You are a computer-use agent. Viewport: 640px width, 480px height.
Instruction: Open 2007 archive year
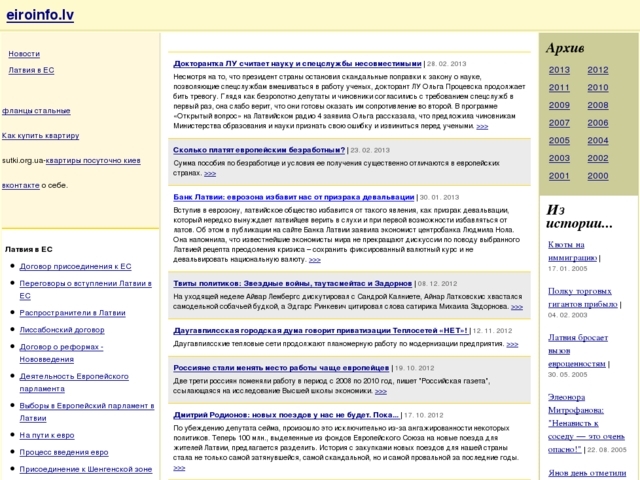[x=559, y=123]
